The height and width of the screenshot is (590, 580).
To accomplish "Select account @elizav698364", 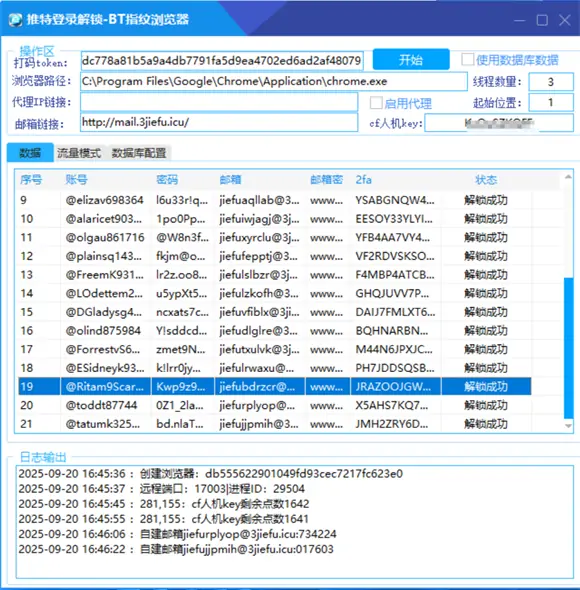I will coord(105,200).
